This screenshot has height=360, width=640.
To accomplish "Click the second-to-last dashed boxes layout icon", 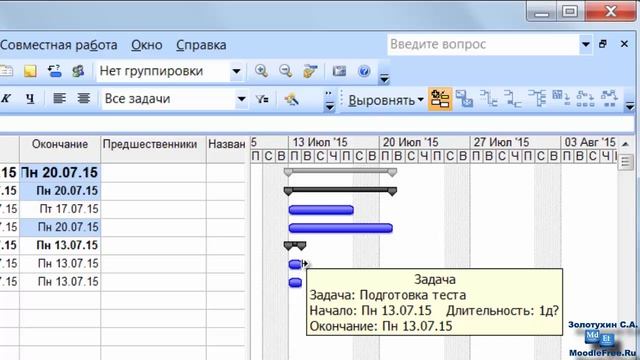I will 585,99.
